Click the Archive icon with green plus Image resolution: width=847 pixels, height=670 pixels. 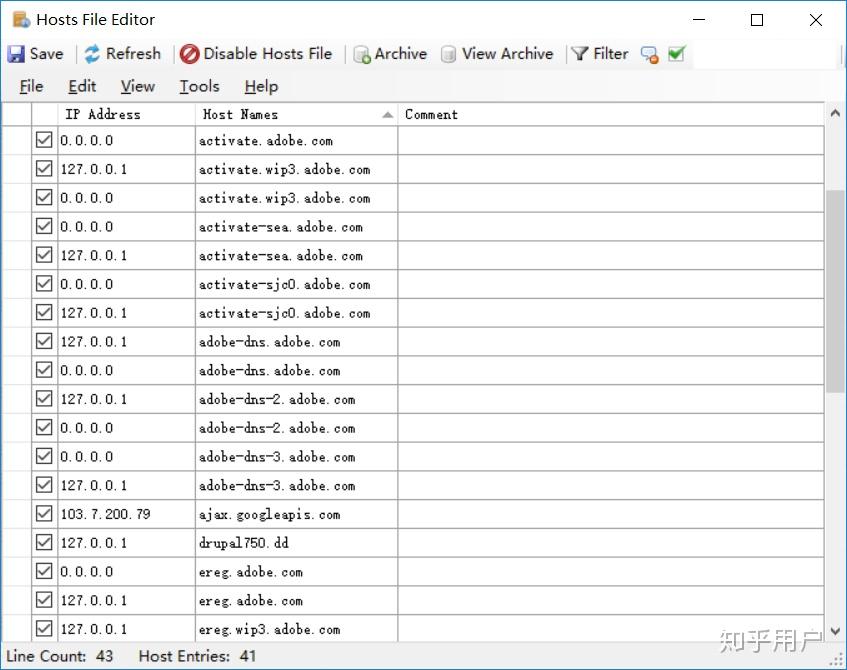(x=362, y=55)
